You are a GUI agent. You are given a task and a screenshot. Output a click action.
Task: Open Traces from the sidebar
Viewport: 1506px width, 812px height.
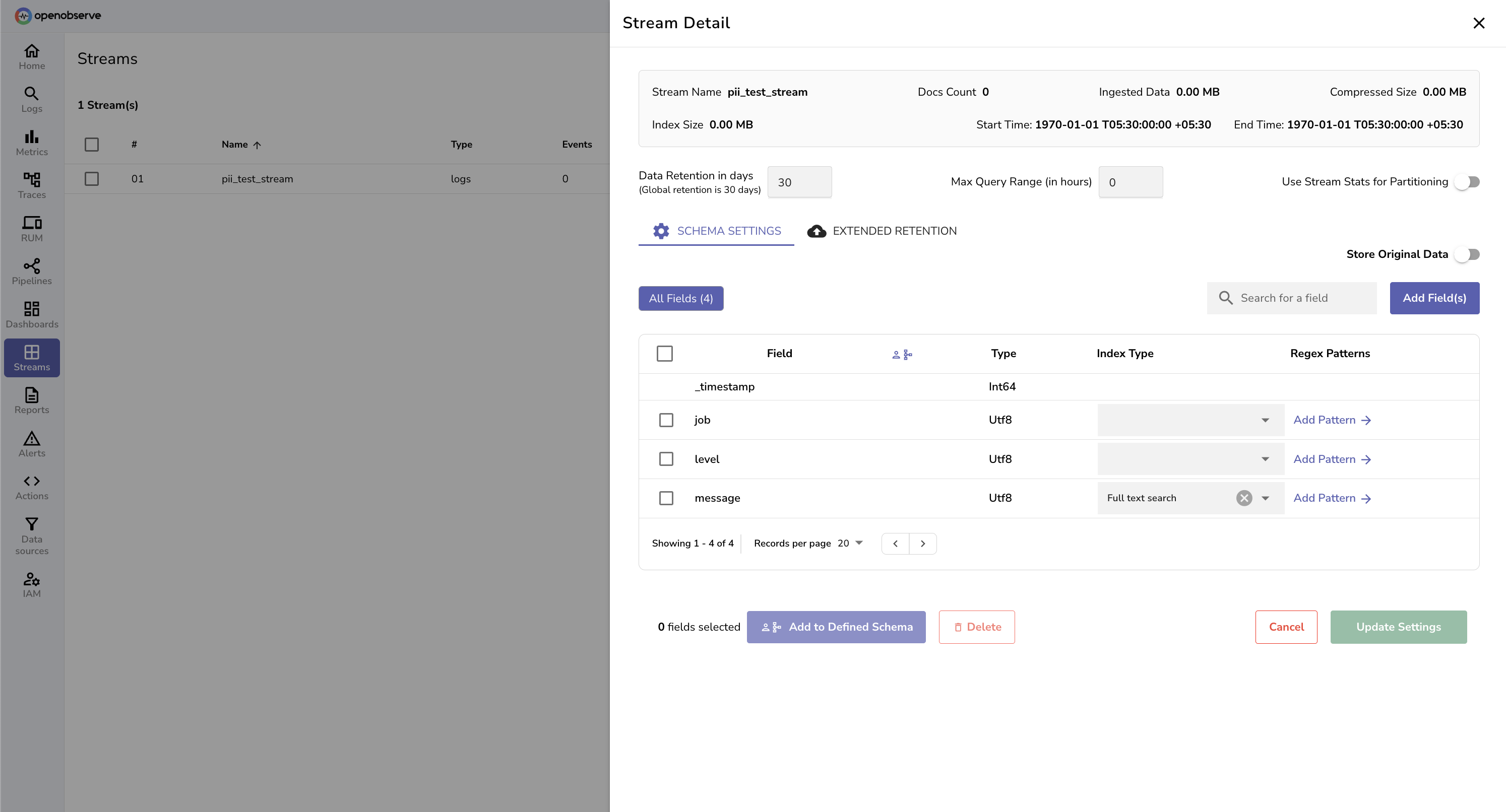[32, 186]
